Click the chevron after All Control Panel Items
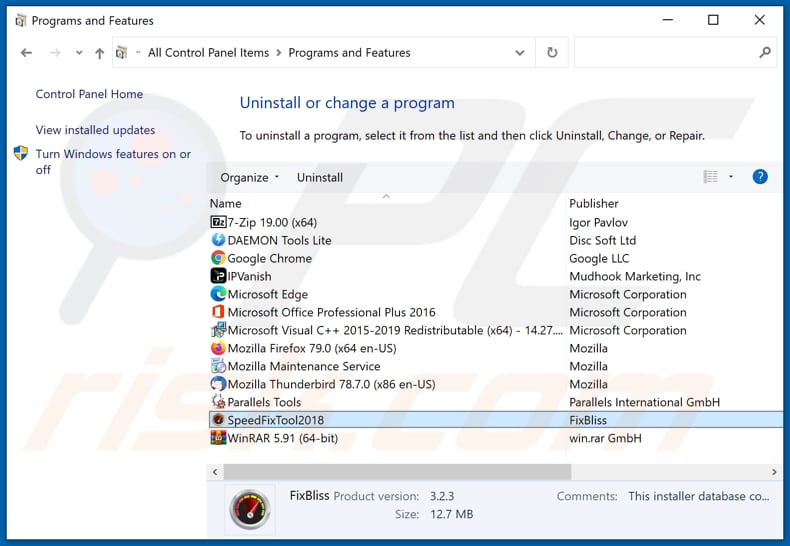790x546 pixels. coord(279,53)
